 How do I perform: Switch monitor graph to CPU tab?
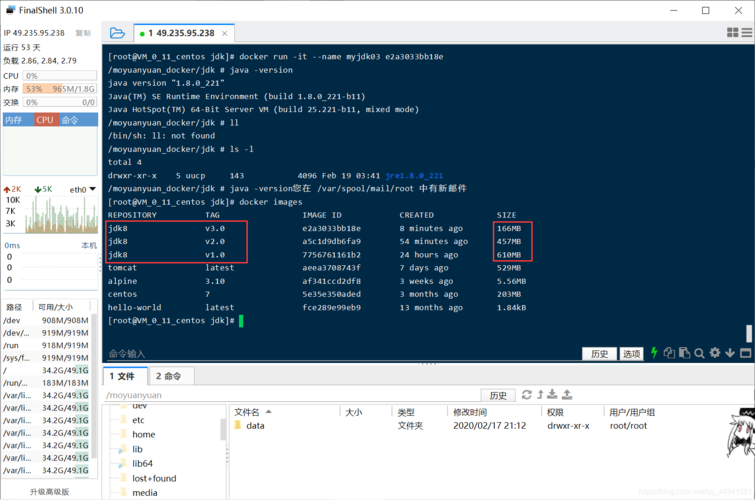point(45,120)
